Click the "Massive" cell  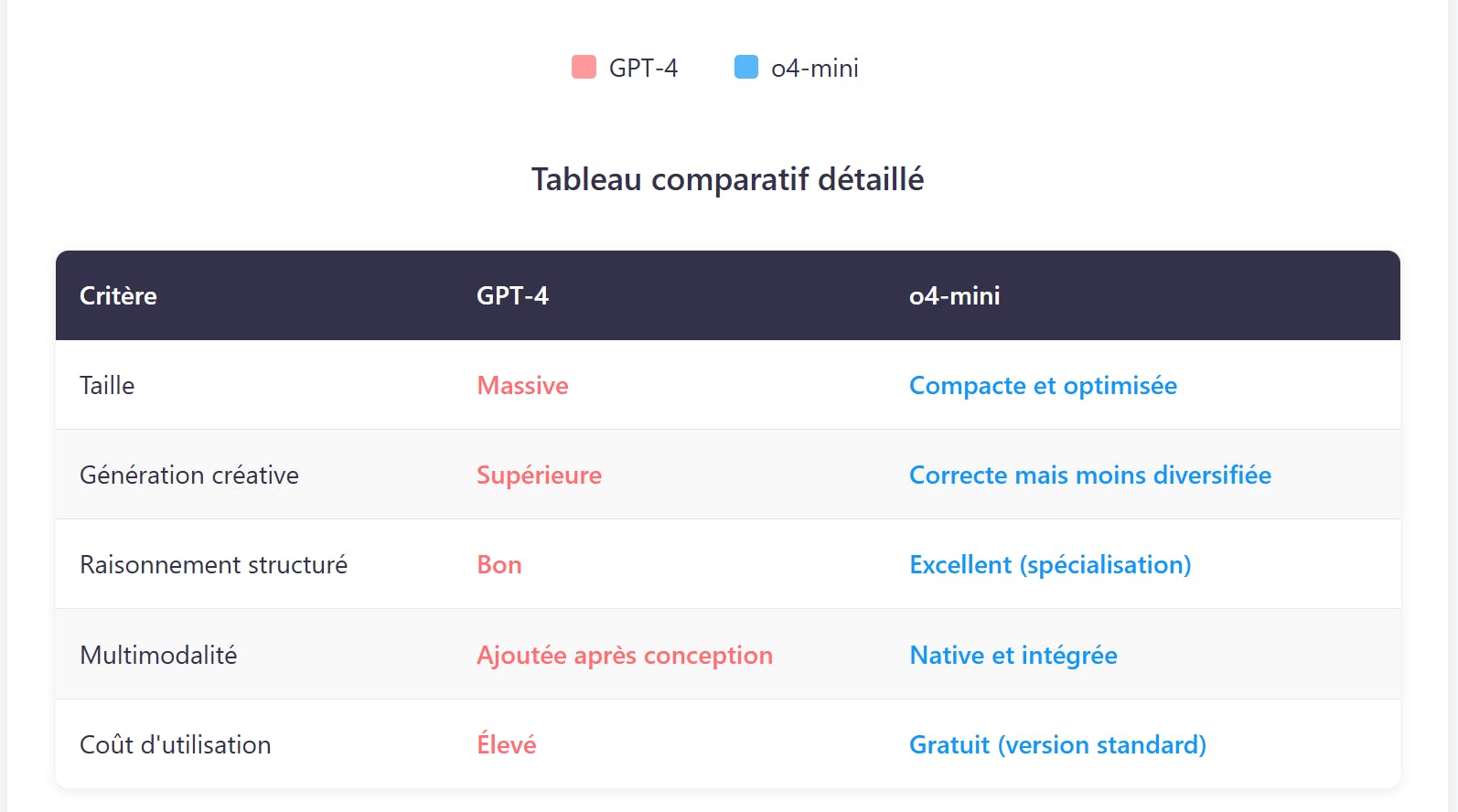point(522,386)
